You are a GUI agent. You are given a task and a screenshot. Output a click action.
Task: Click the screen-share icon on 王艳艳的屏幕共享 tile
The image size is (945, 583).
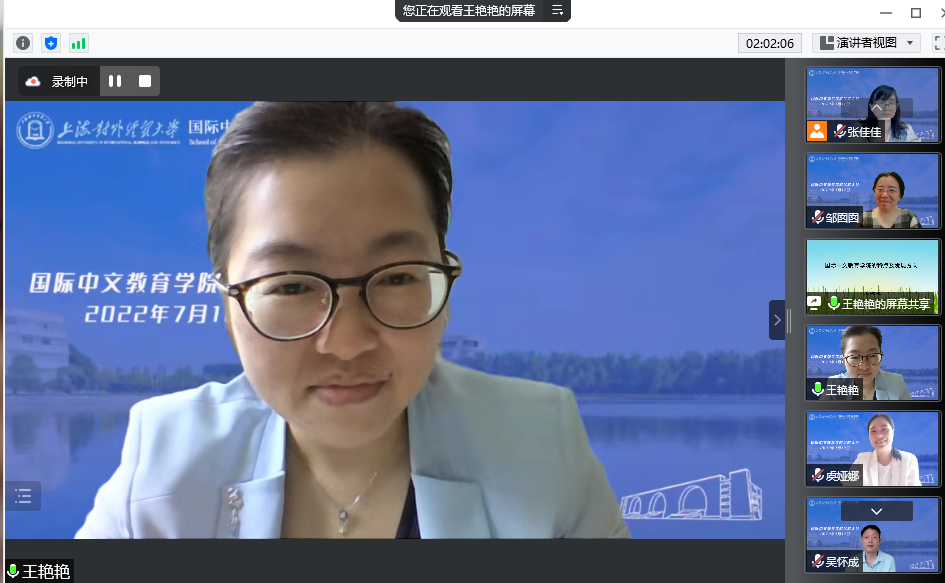[815, 303]
